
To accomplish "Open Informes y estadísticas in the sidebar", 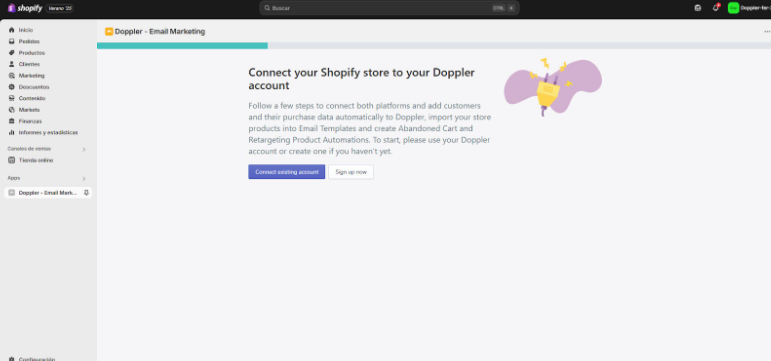I will (48, 132).
